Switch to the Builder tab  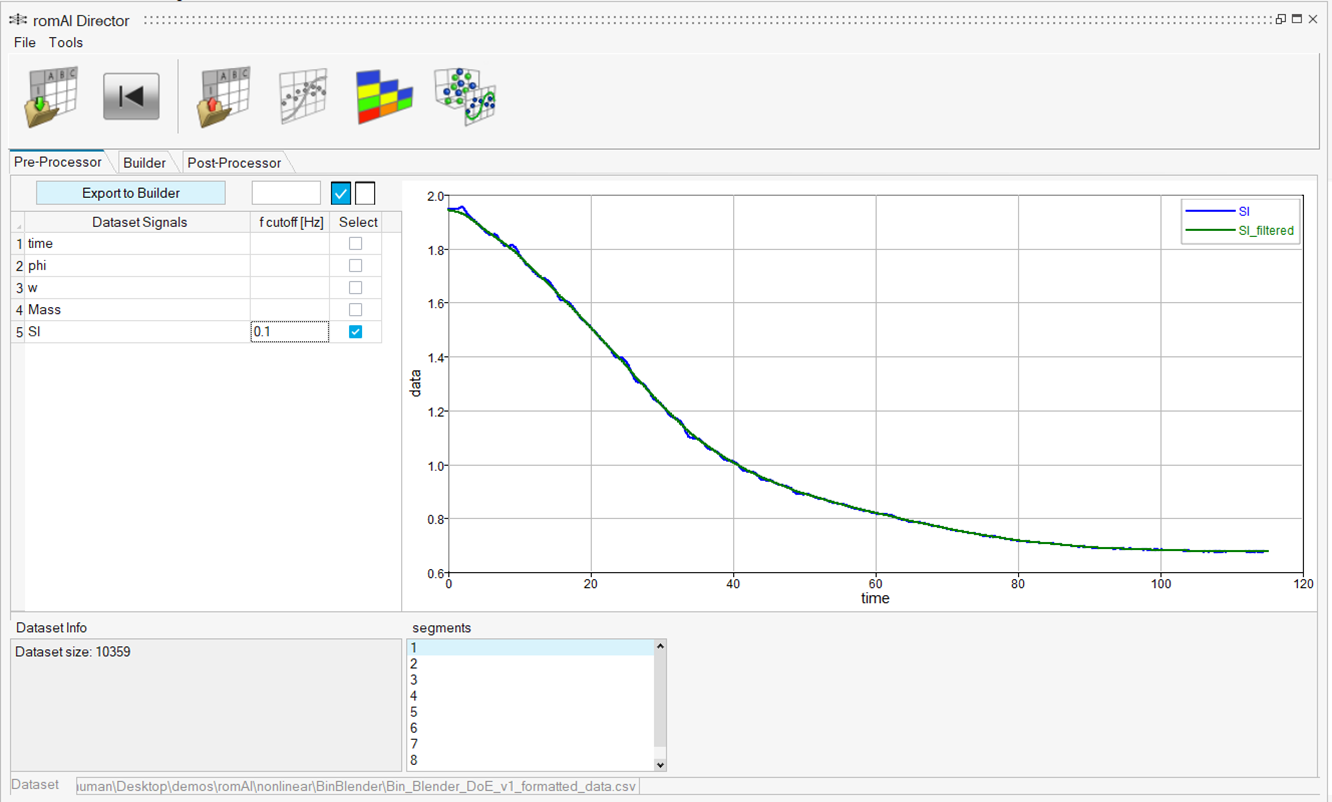144,162
